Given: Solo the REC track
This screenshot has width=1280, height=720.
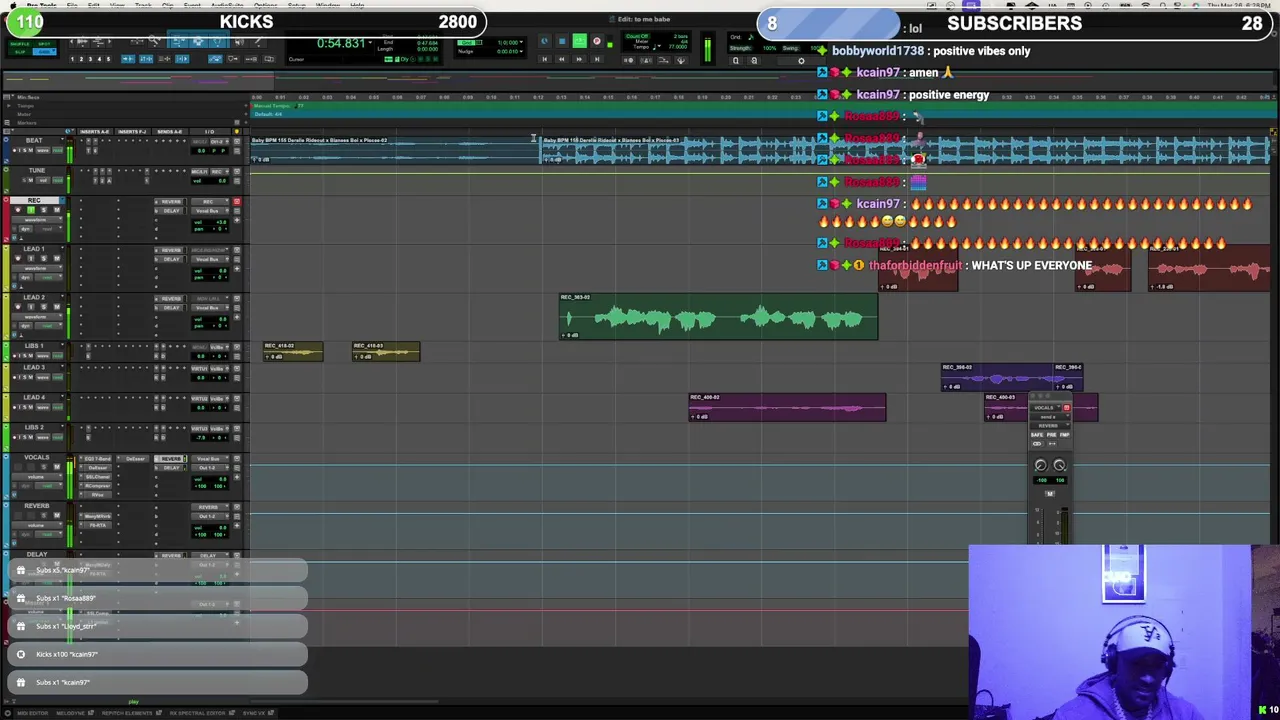Looking at the screenshot, I should [x=44, y=210].
